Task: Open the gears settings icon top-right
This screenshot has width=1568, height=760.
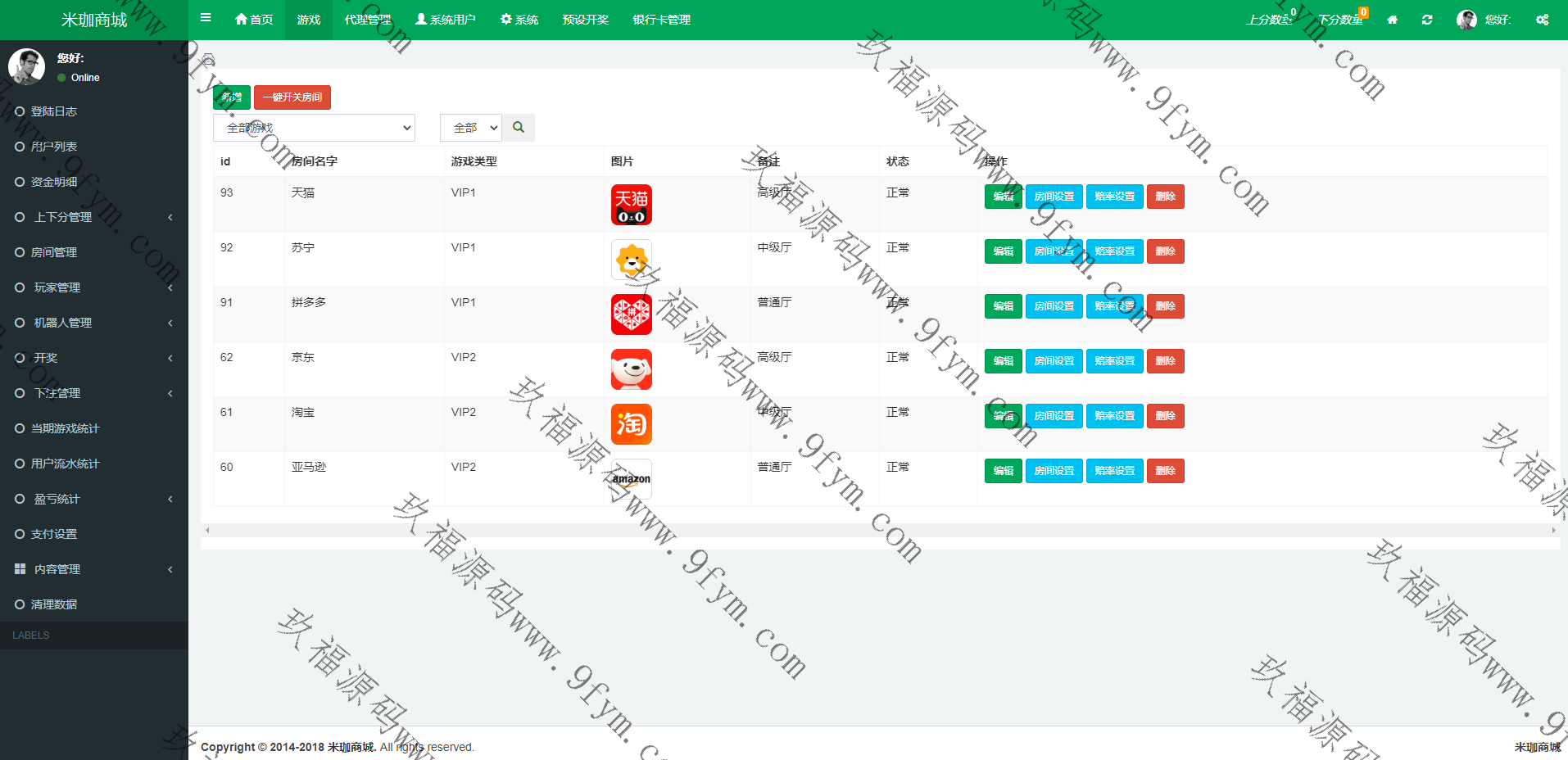Action: (1542, 20)
